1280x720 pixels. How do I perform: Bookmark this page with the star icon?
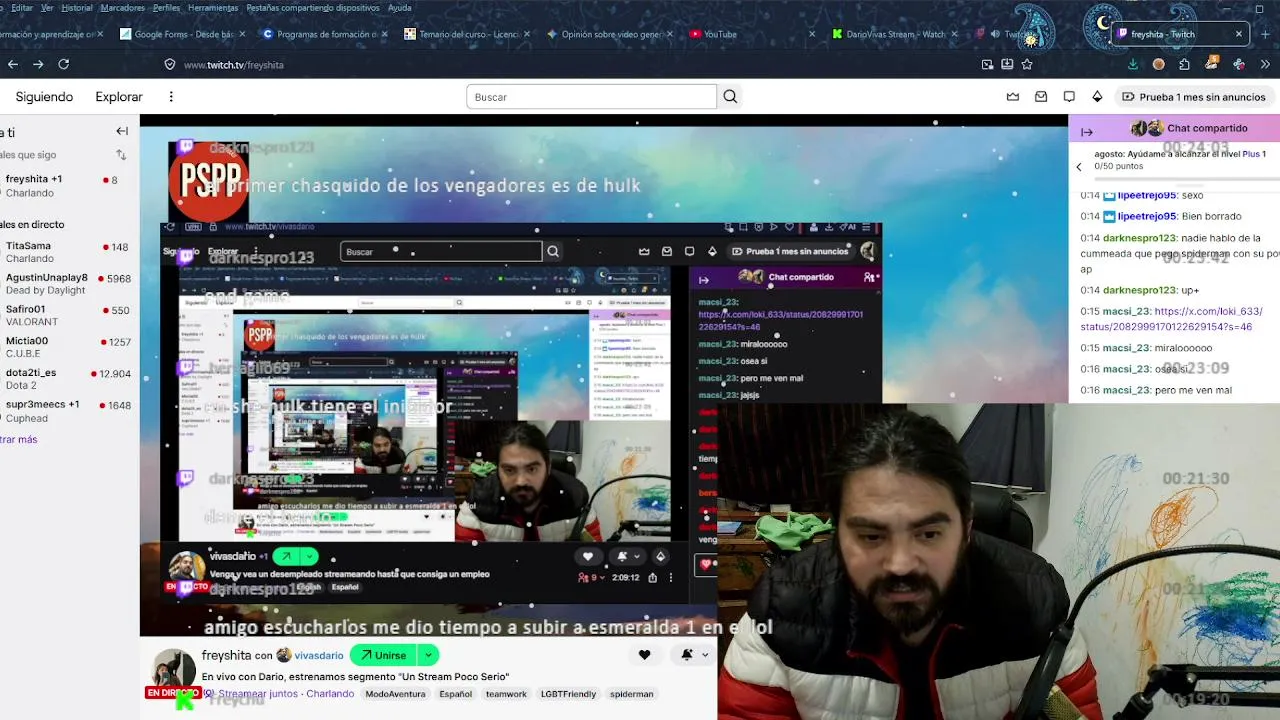pyautogui.click(x=1027, y=64)
